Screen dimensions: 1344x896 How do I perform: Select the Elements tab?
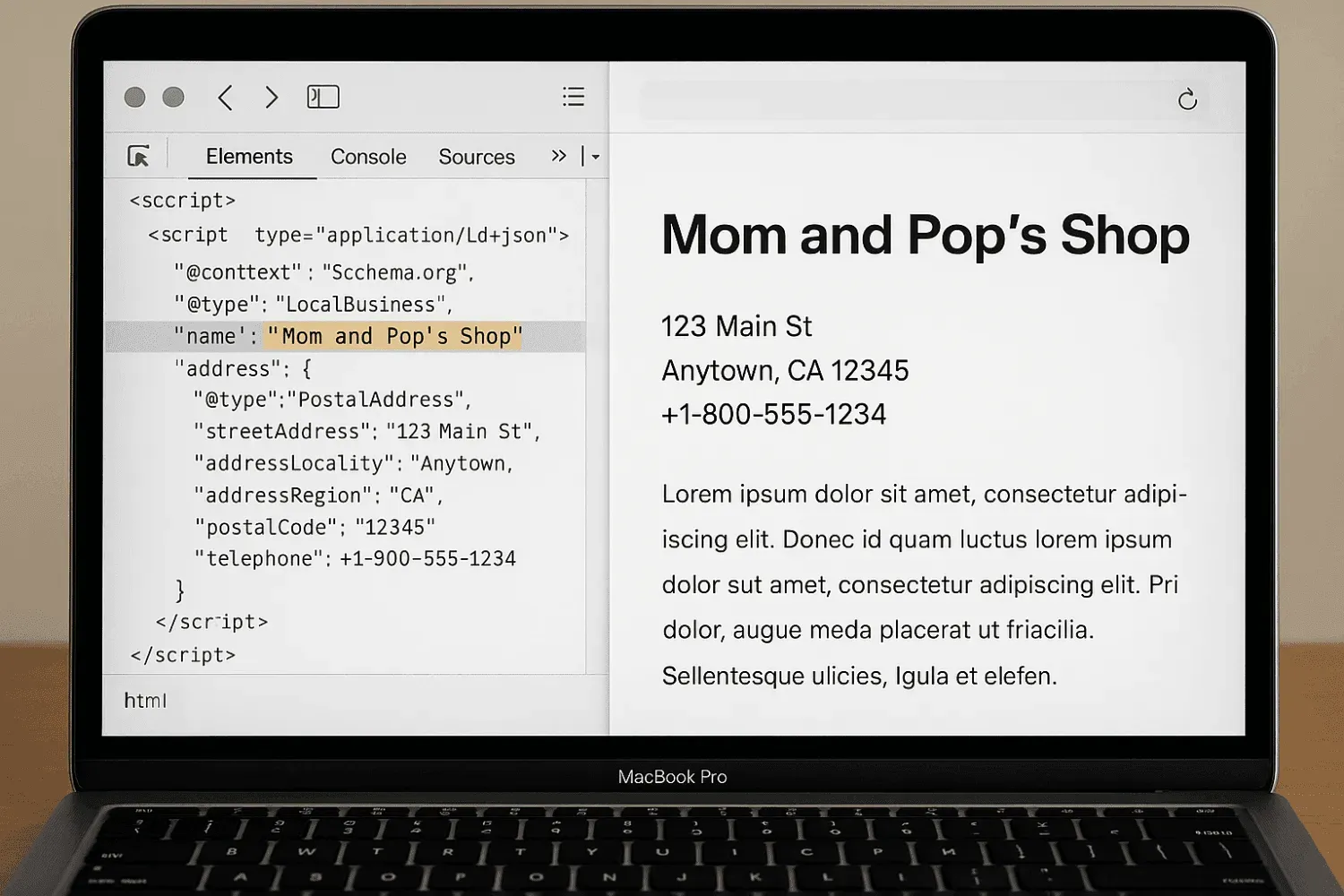pos(250,156)
